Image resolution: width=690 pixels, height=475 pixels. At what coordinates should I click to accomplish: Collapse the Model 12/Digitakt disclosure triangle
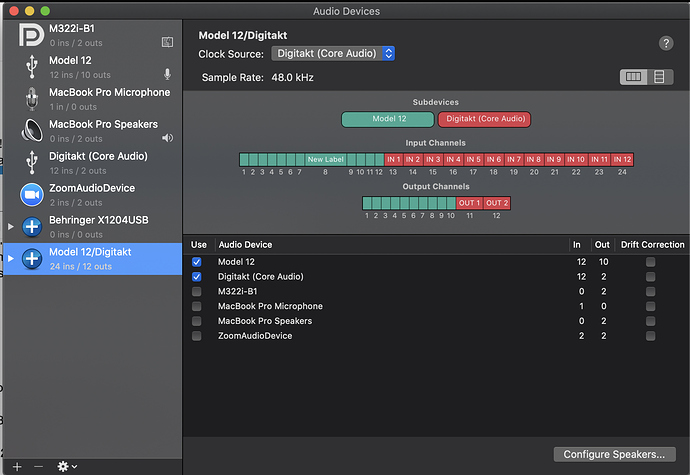click(11, 259)
